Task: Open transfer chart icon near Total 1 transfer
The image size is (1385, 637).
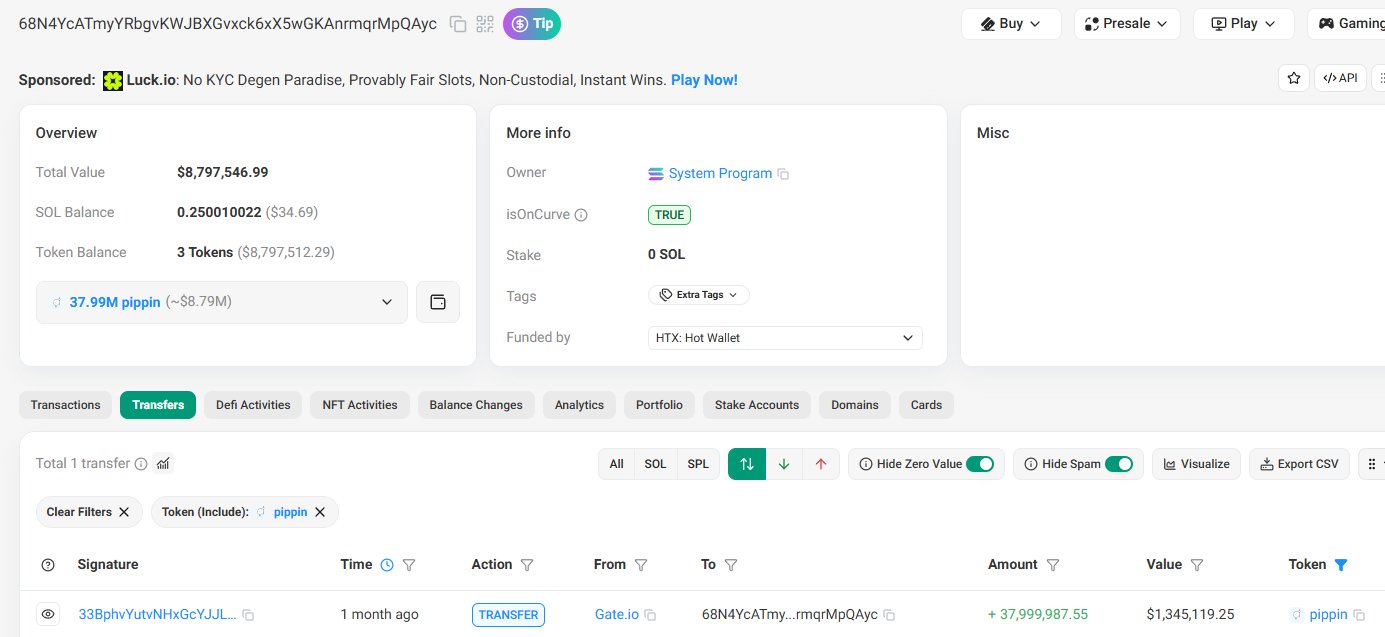Action: click(163, 464)
